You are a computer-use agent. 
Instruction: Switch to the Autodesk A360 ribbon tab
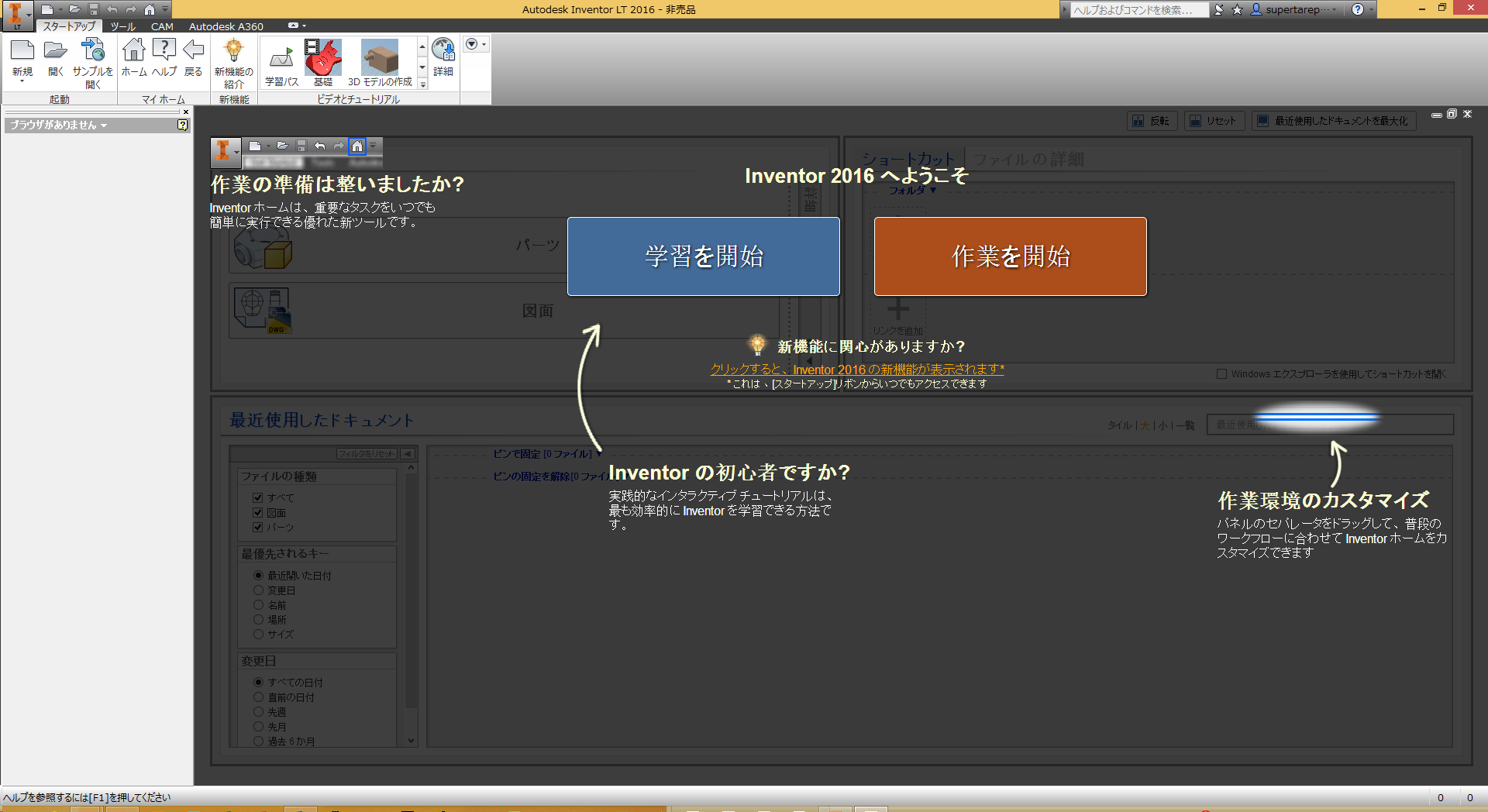tap(226, 26)
